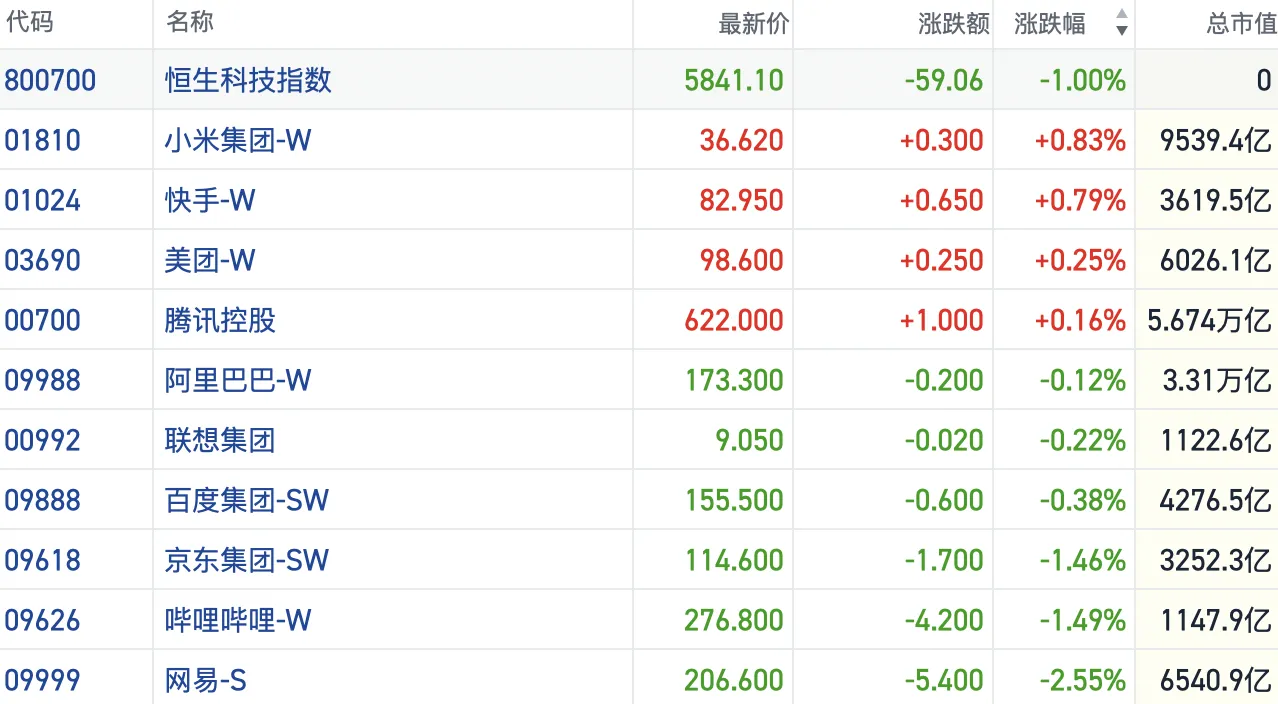Click the 最新价 column header
Screen dimensions: 1278x704
(753, 24)
